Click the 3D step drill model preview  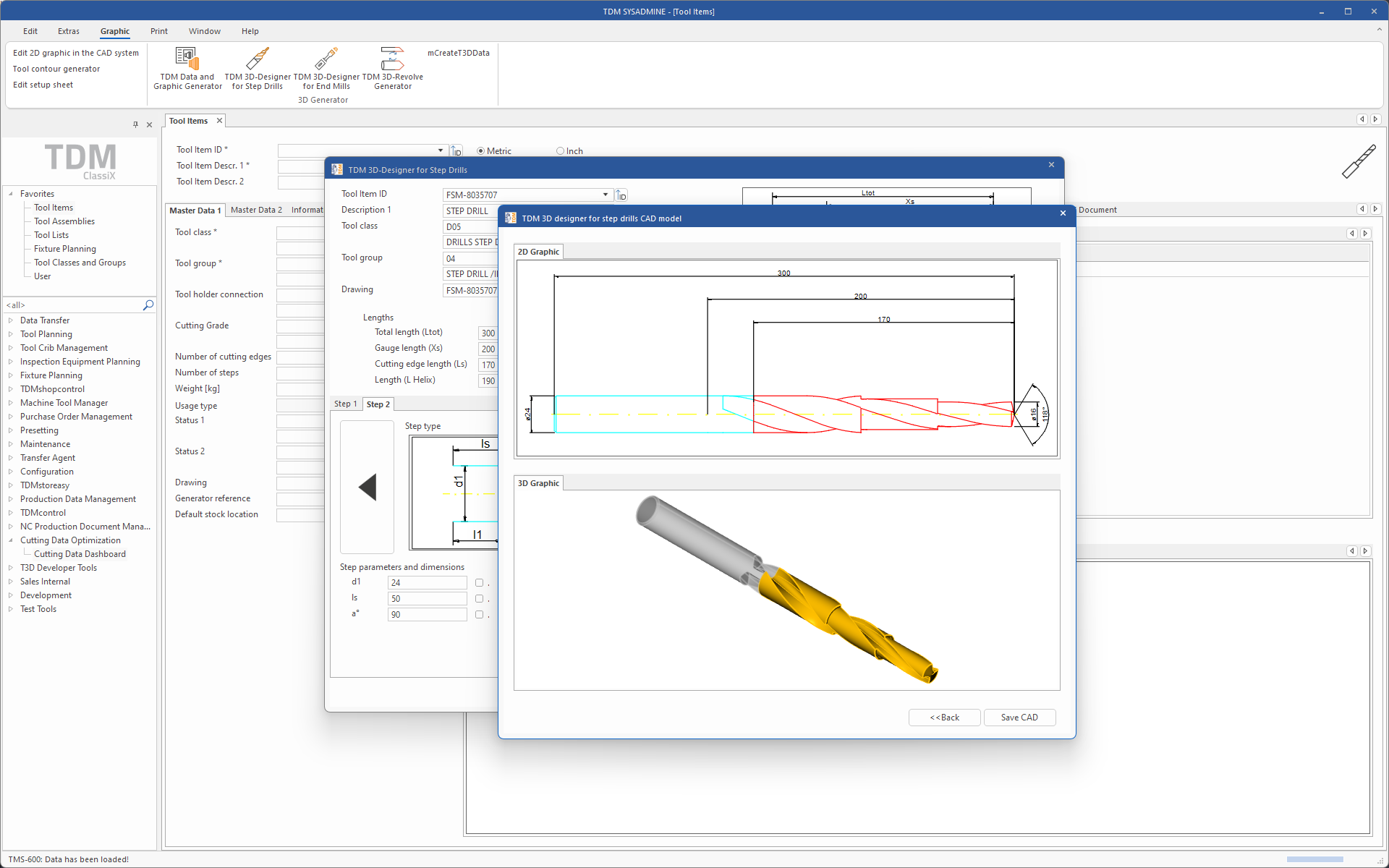point(786,590)
